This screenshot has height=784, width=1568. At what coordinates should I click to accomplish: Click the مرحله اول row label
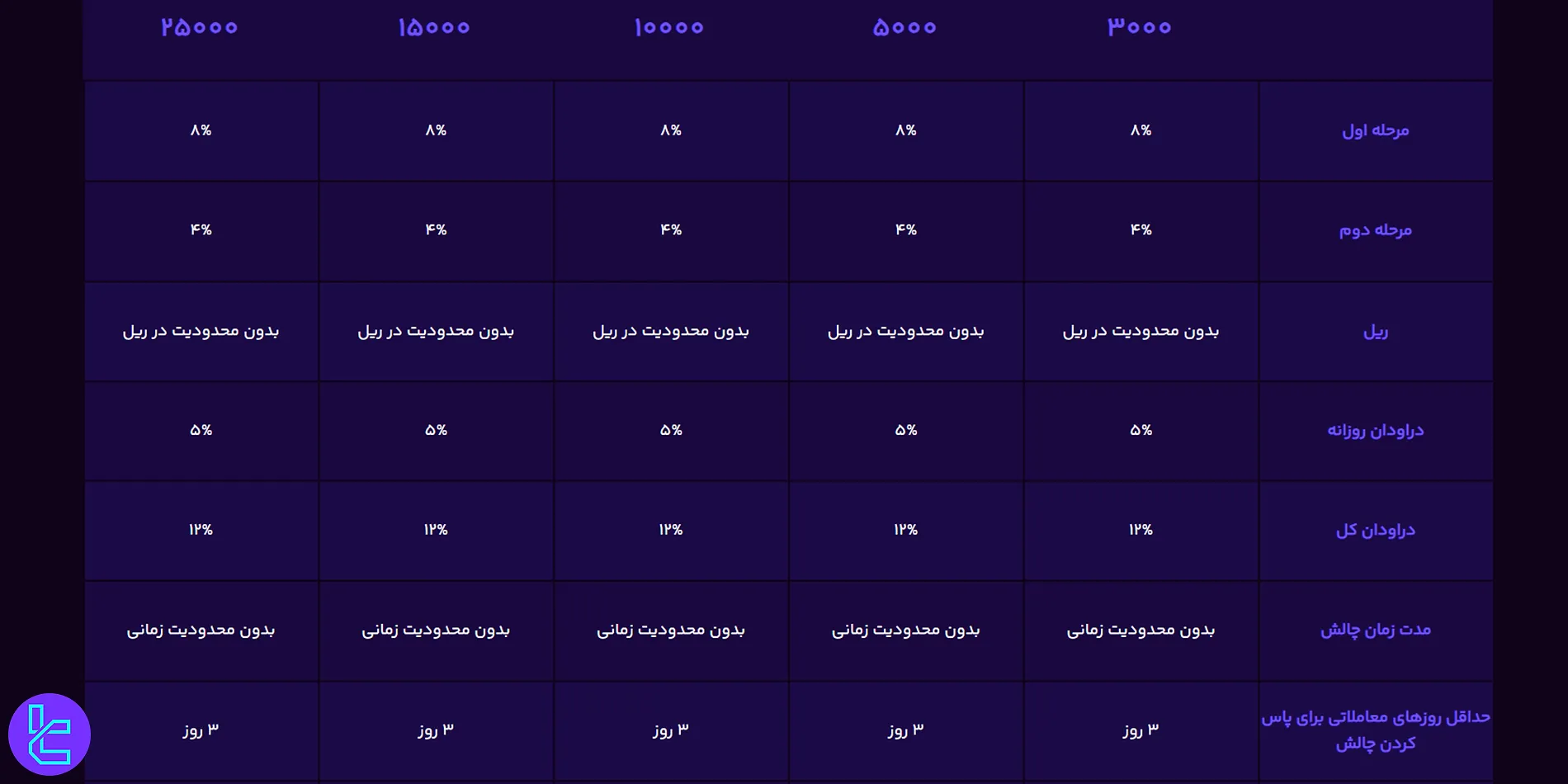tap(1375, 130)
